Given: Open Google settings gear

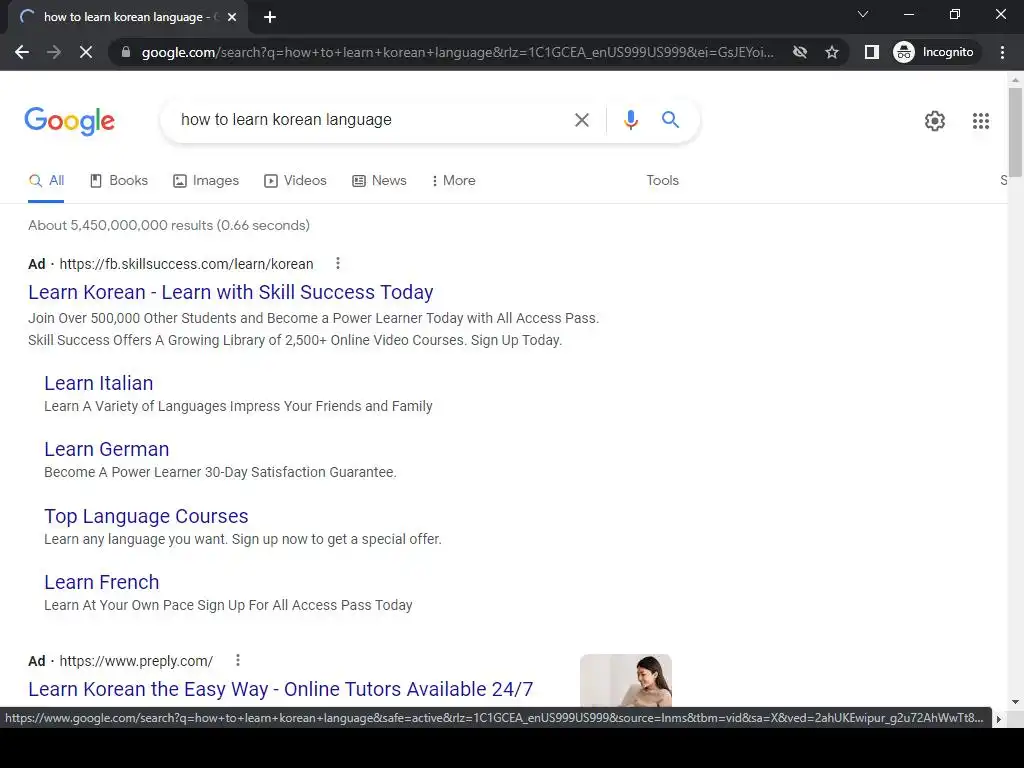Looking at the screenshot, I should click(935, 121).
